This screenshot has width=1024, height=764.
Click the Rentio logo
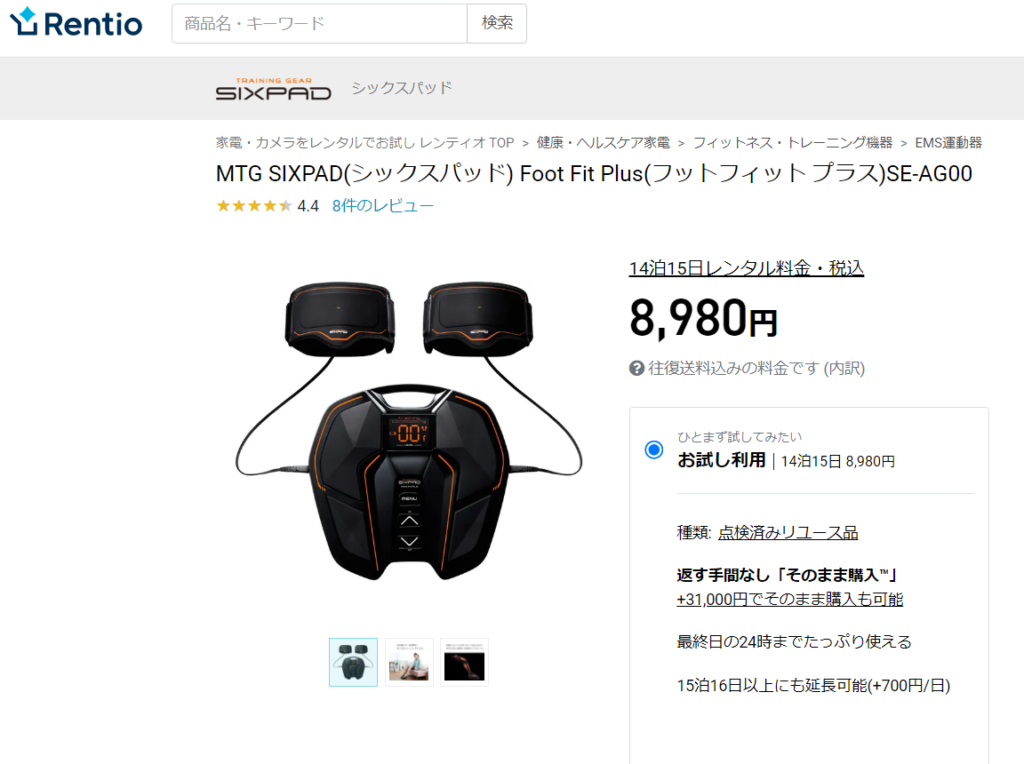click(x=76, y=23)
